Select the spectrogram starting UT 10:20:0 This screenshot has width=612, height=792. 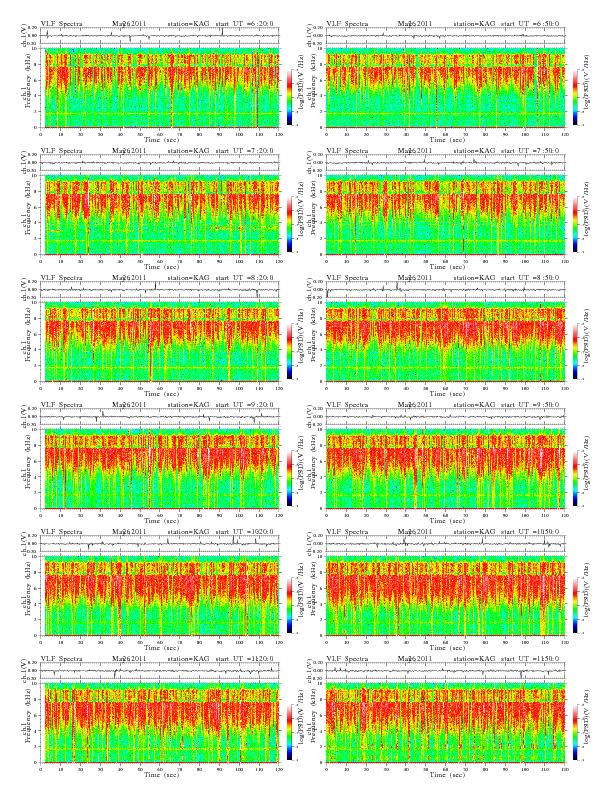point(162,596)
